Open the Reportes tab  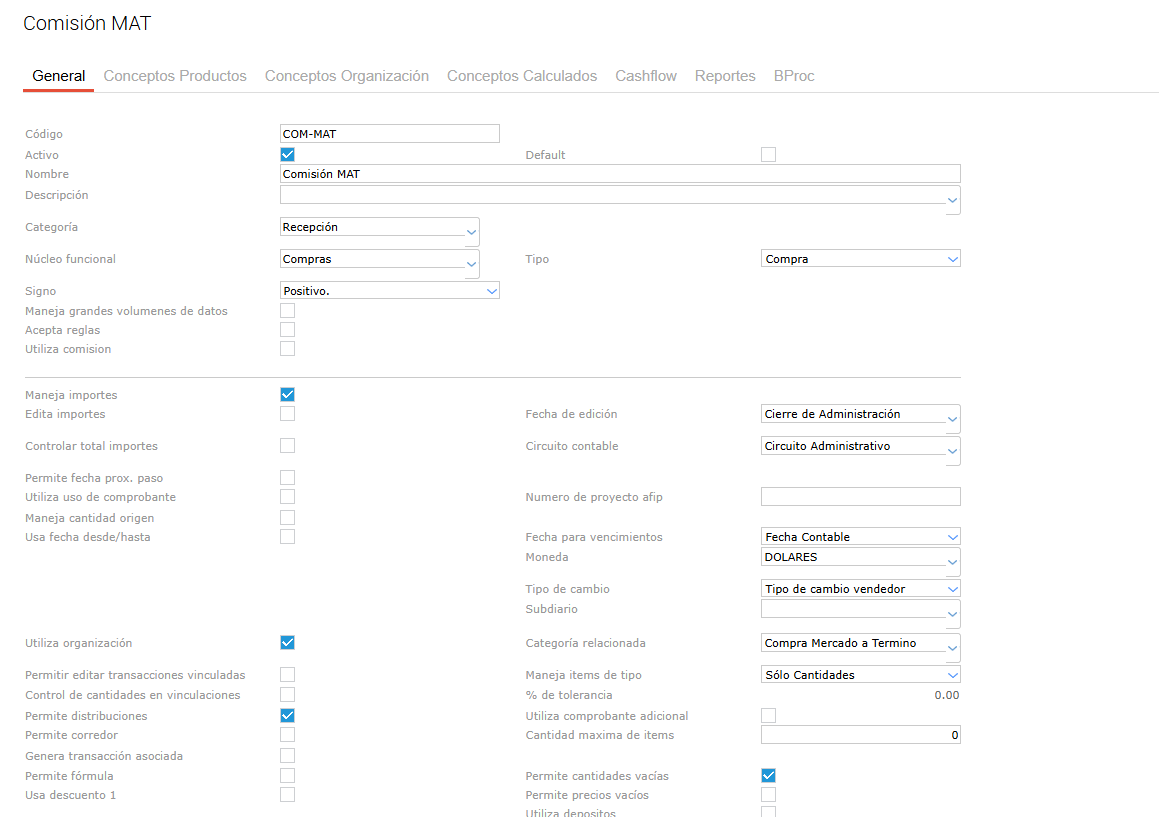point(725,76)
